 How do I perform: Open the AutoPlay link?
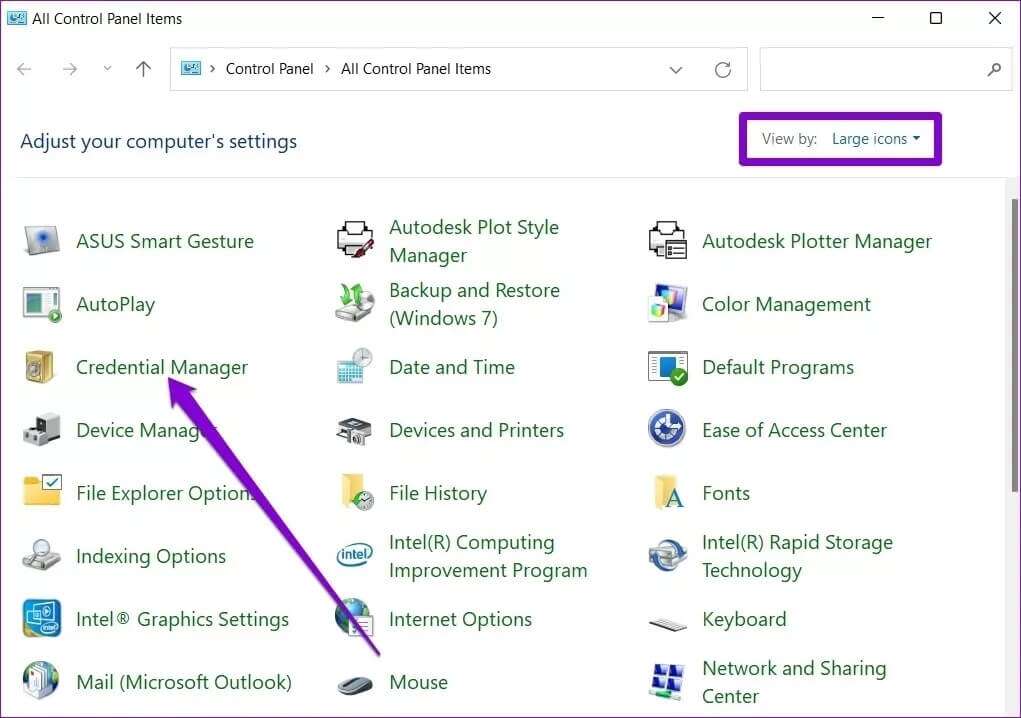click(x=115, y=304)
